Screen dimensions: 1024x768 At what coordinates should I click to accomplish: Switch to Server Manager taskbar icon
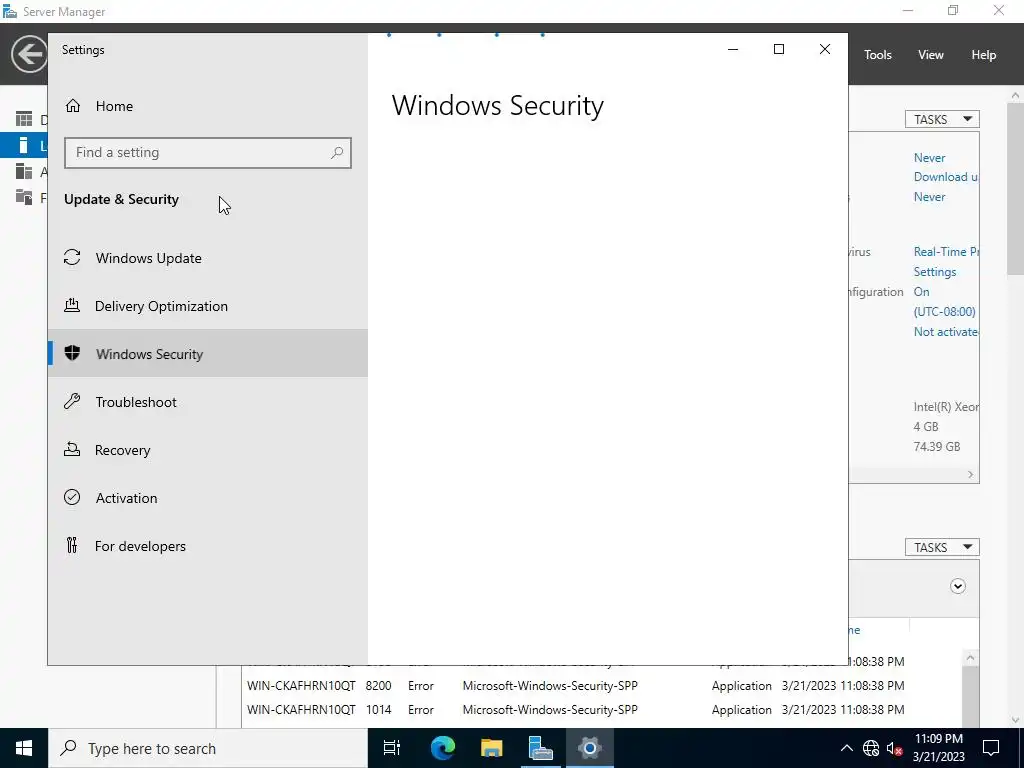(x=540, y=748)
